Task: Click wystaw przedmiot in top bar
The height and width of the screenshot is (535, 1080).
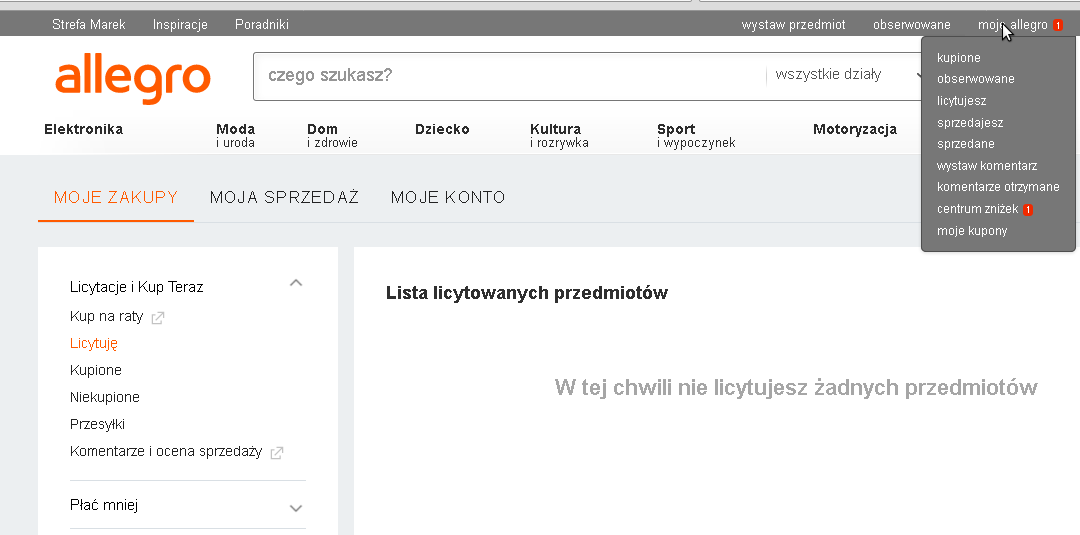Action: click(x=793, y=25)
